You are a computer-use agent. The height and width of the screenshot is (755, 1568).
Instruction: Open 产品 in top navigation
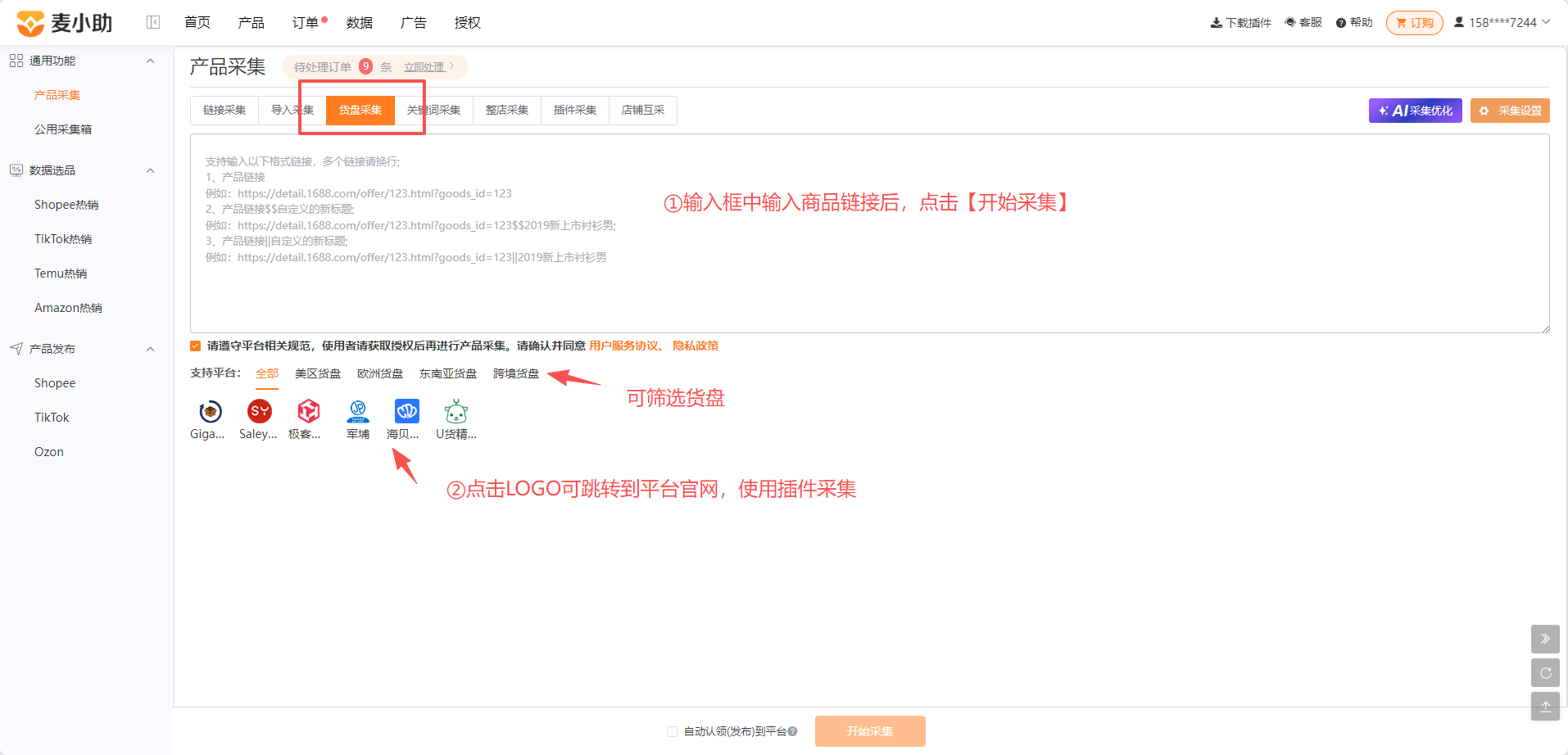252,22
